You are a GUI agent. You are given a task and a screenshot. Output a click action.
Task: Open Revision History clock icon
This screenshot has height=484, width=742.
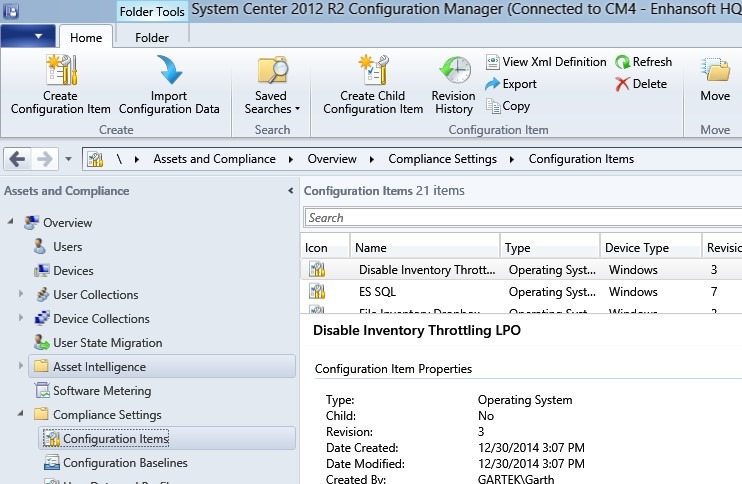coord(455,71)
